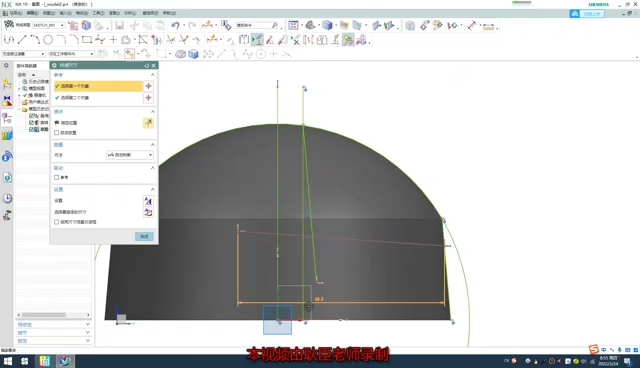Click the part navigator horizontal scrollbar
The width and height of the screenshot is (640, 368).
pyautogui.click(x=53, y=315)
